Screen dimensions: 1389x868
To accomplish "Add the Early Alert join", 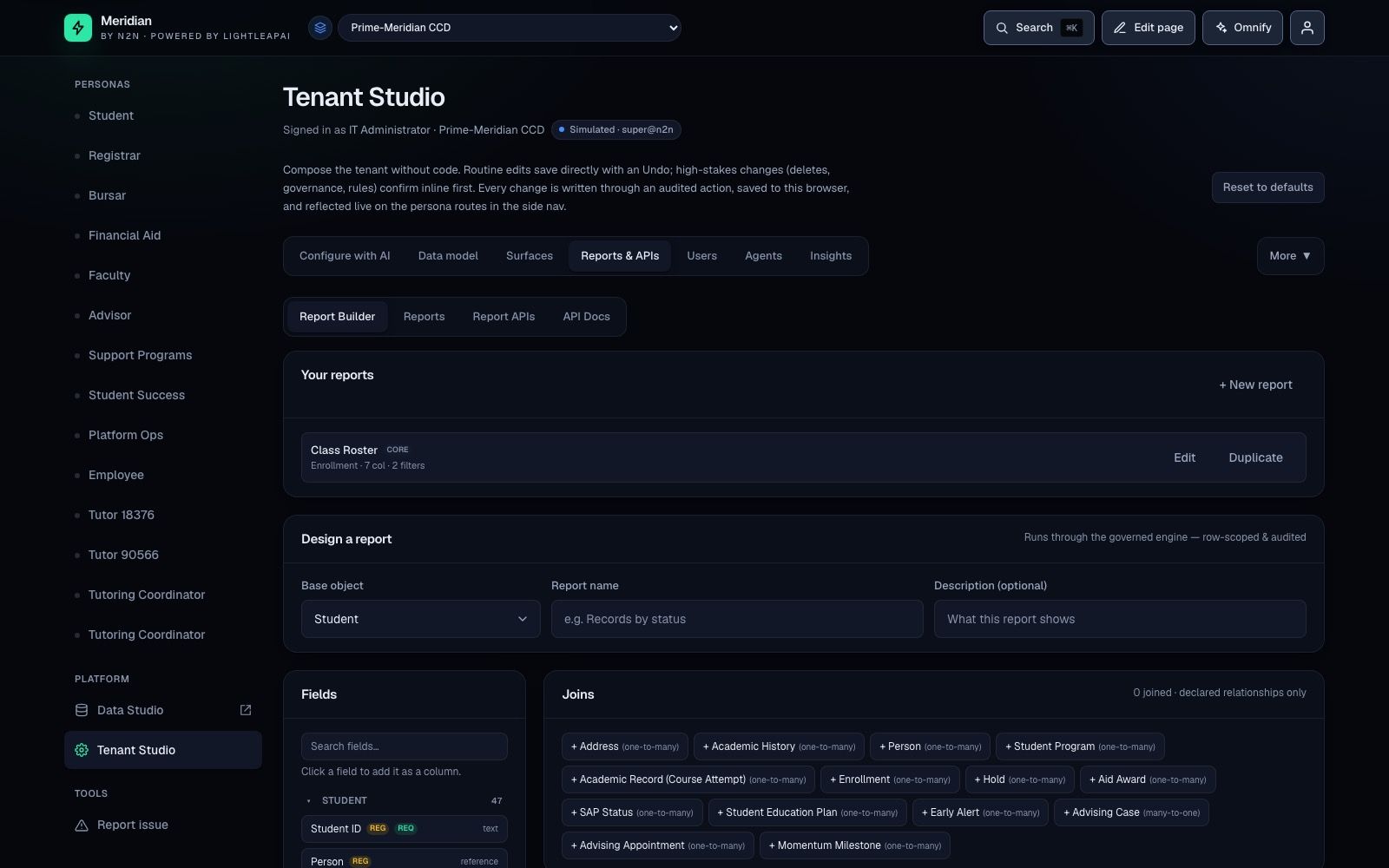I will 980,812.
